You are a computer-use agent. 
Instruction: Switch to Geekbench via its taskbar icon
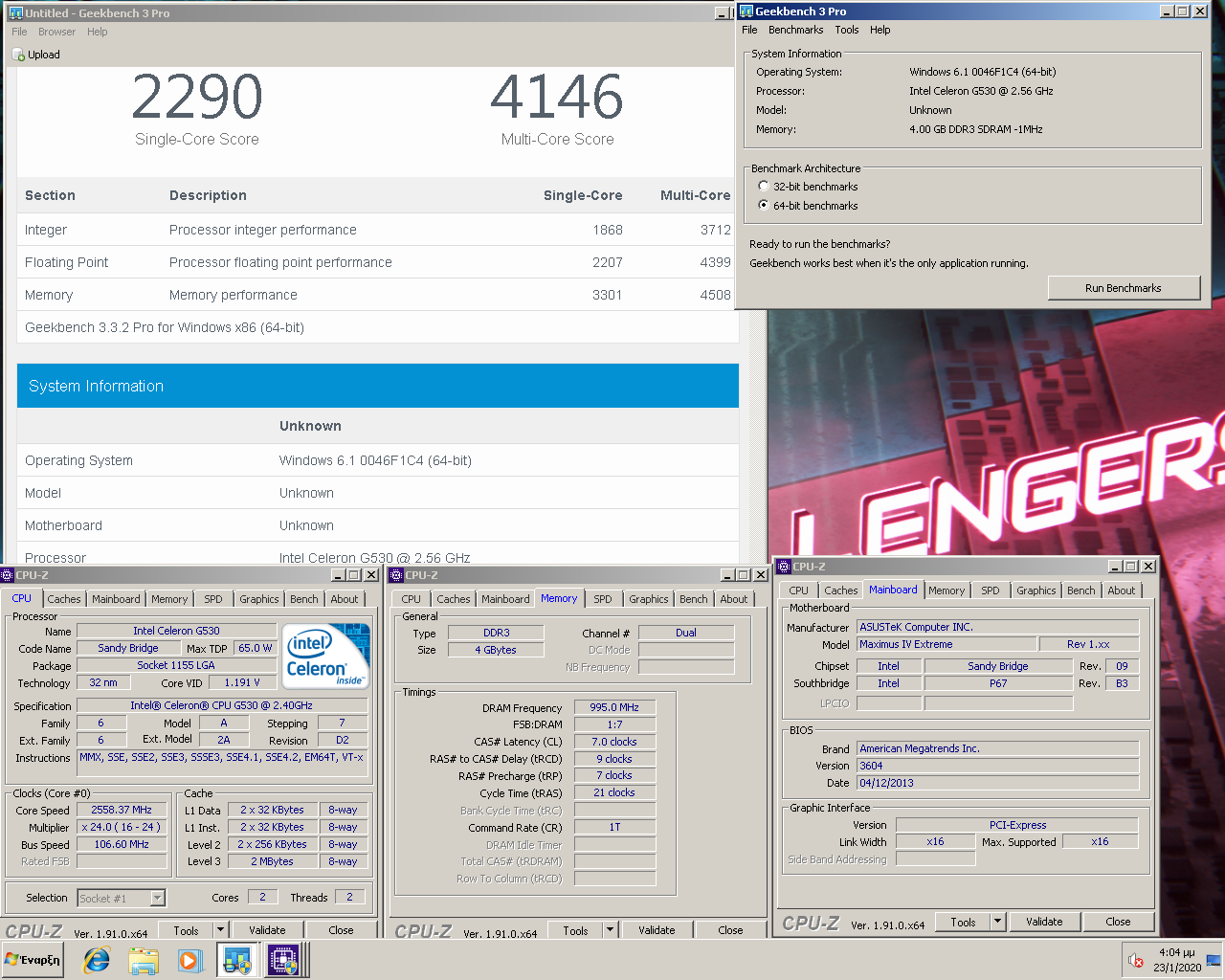pos(236,960)
